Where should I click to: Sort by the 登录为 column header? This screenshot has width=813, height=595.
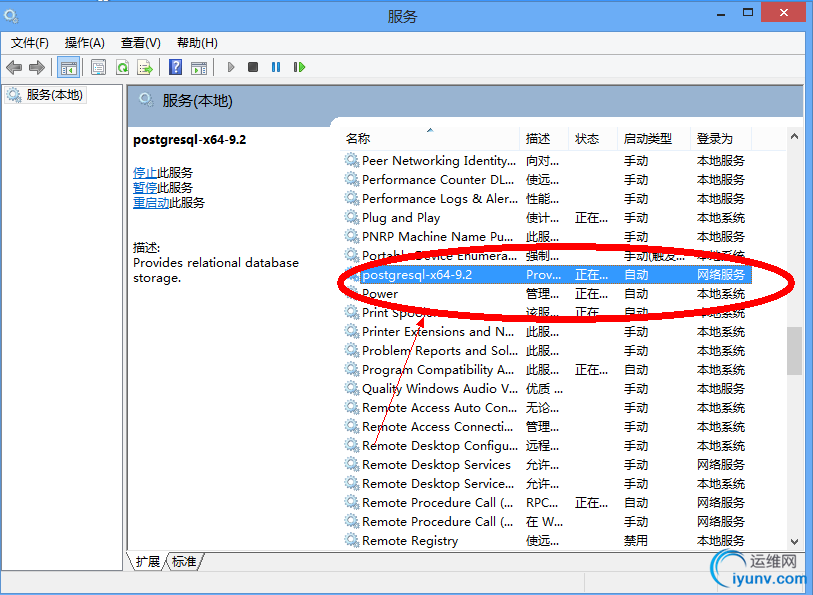click(721, 139)
